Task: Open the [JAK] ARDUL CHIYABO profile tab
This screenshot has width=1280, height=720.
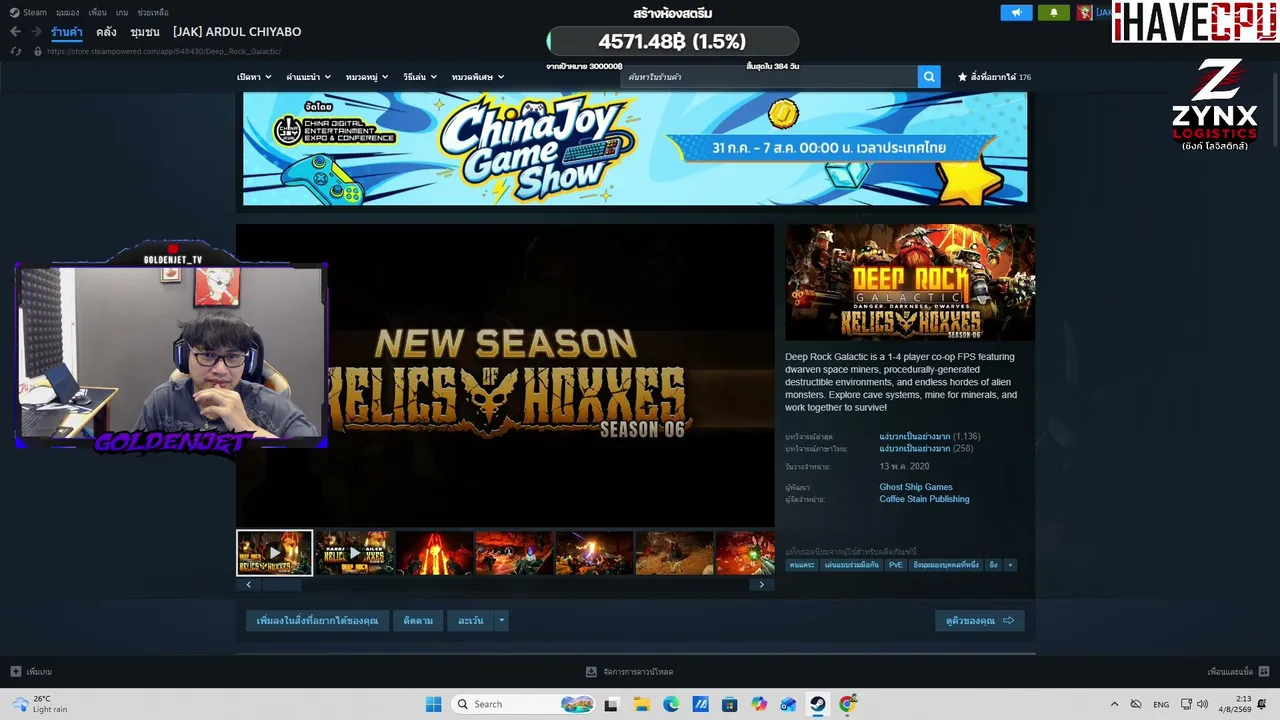Action: (x=237, y=32)
